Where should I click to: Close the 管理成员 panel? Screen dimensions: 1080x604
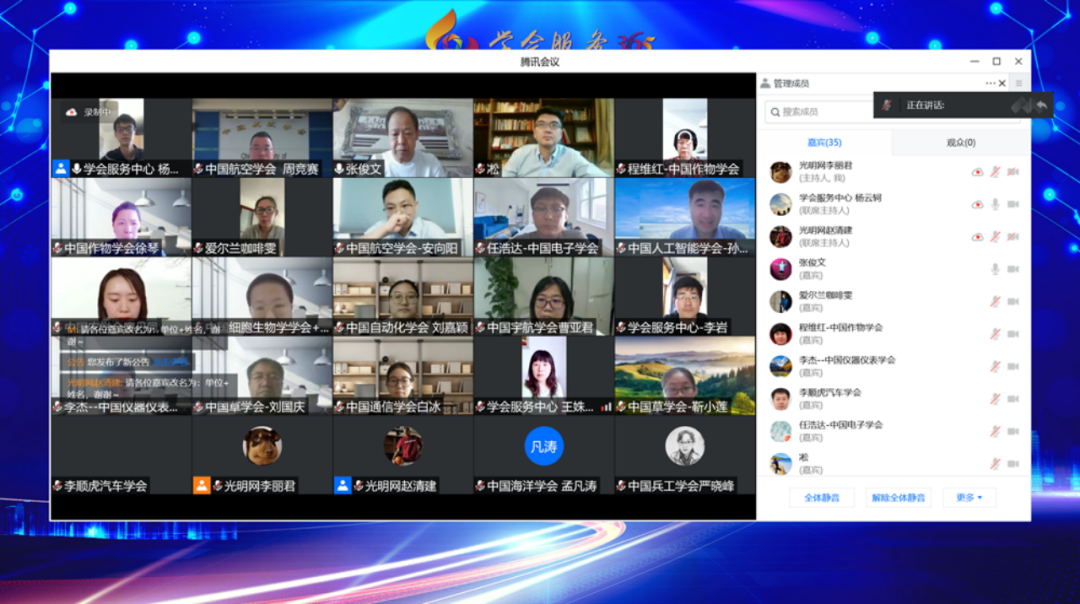coord(1003,83)
